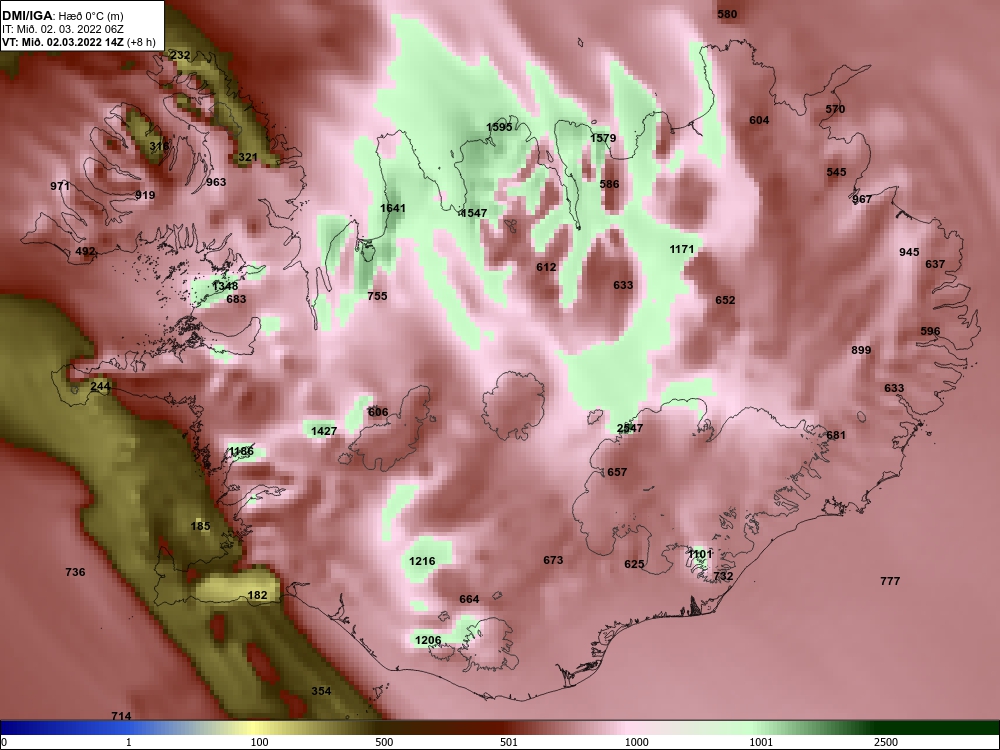Click the DMI/IGA Hæð 0°C (m) title
Screen dimensions: 1000x750
(62, 16)
